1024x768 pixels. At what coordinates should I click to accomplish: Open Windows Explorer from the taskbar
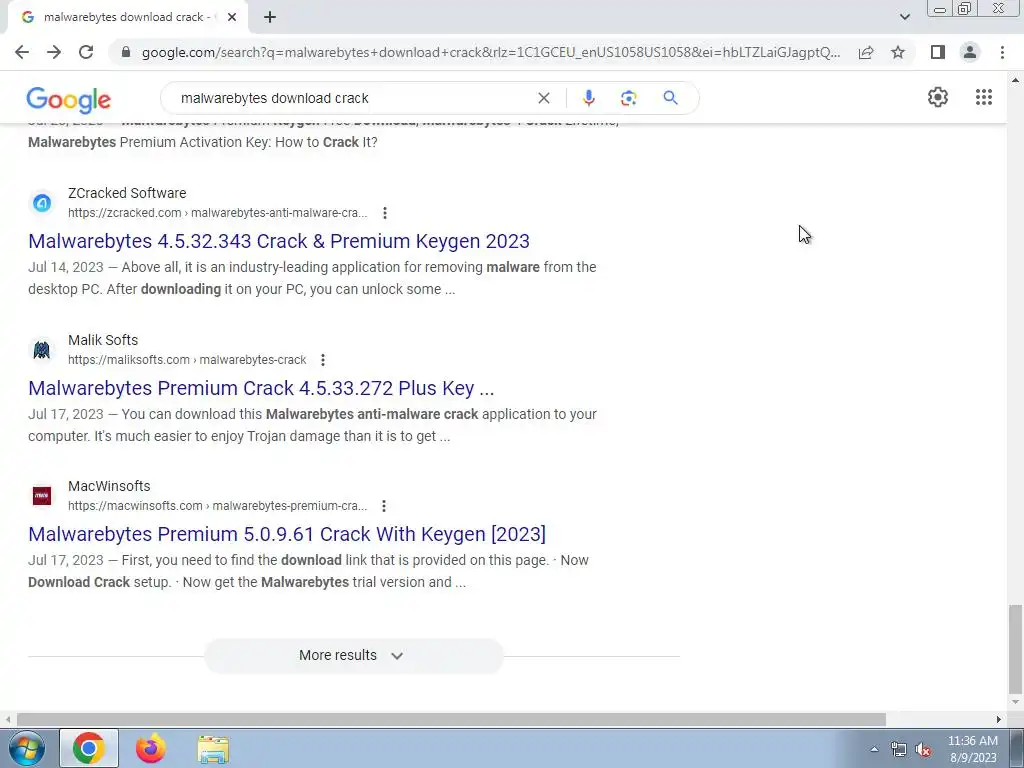pyautogui.click(x=213, y=749)
